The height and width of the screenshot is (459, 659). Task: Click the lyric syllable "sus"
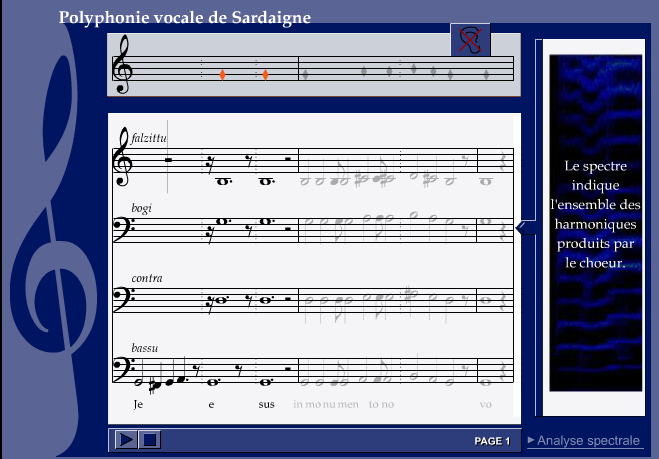265,405
